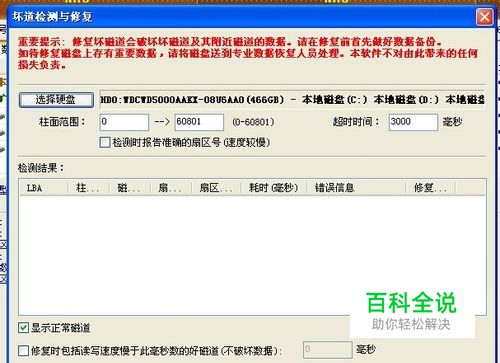Click the 坏道检测与修复 title bar text
This screenshot has height=363, width=500.
pos(52,17)
